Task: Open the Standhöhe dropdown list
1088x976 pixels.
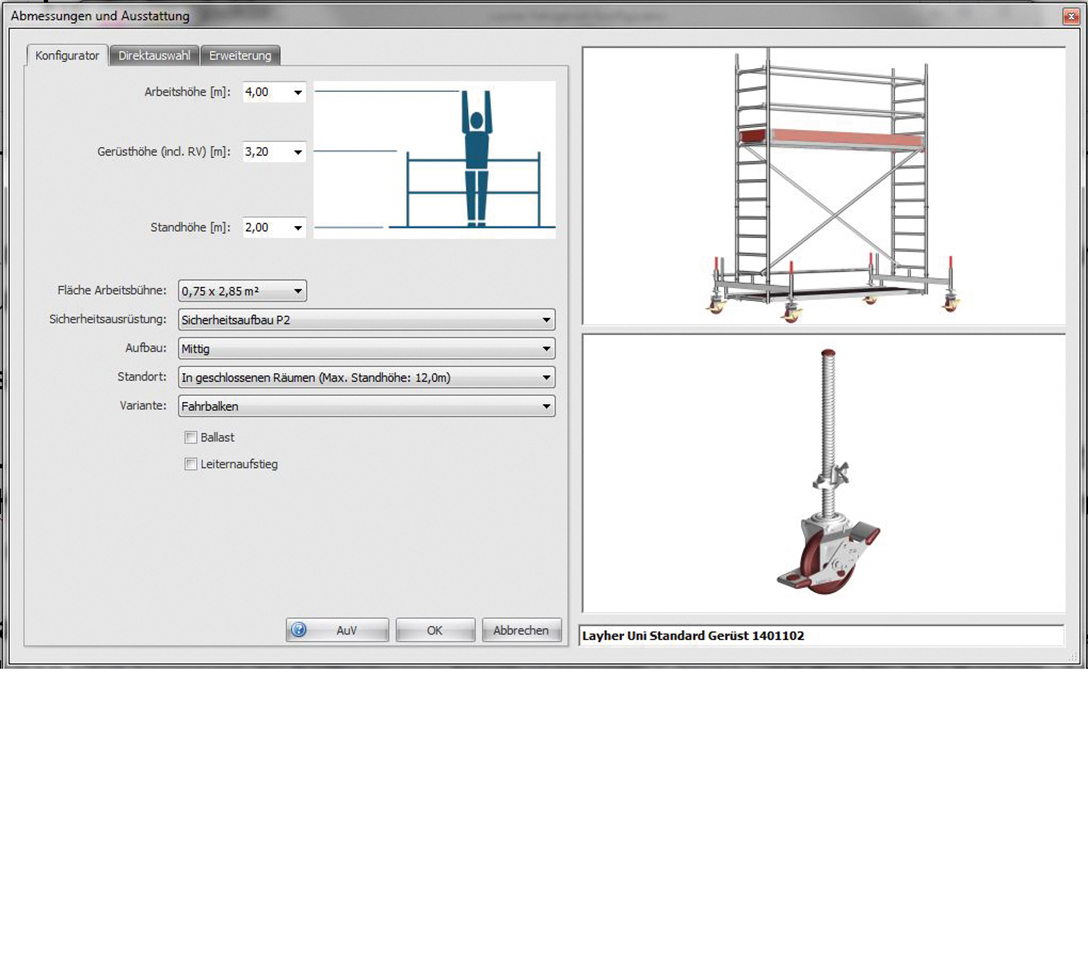Action: click(x=298, y=228)
